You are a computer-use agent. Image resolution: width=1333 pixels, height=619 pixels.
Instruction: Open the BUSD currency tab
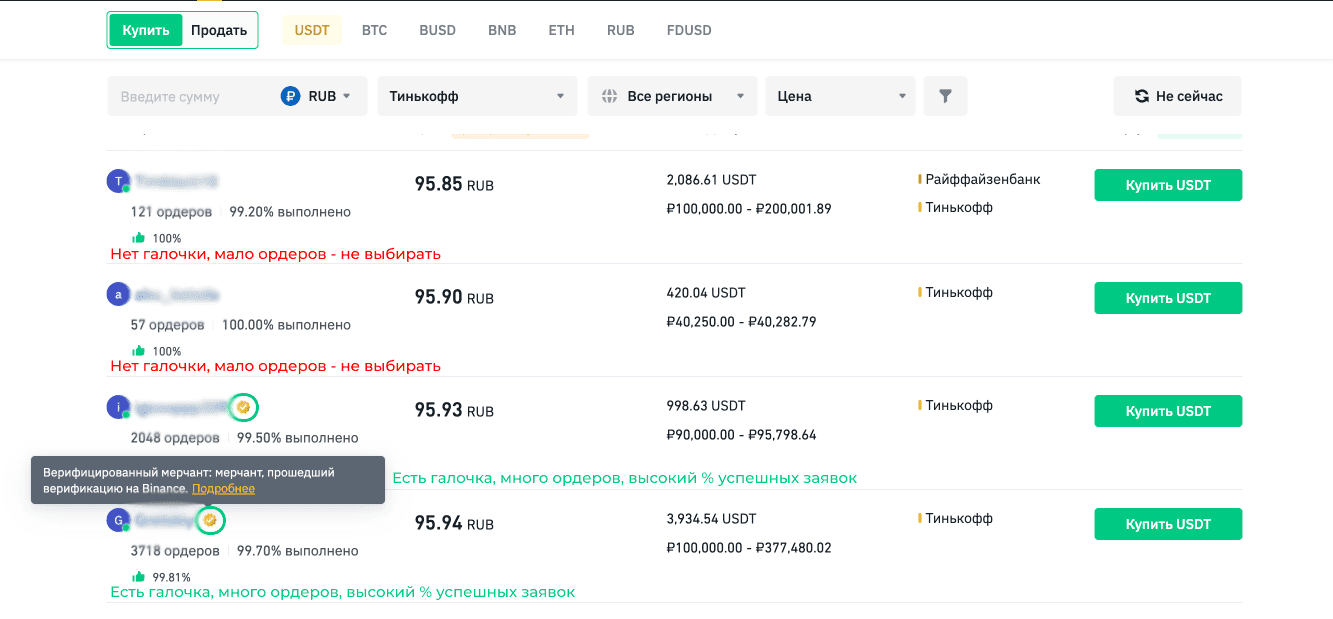(437, 30)
